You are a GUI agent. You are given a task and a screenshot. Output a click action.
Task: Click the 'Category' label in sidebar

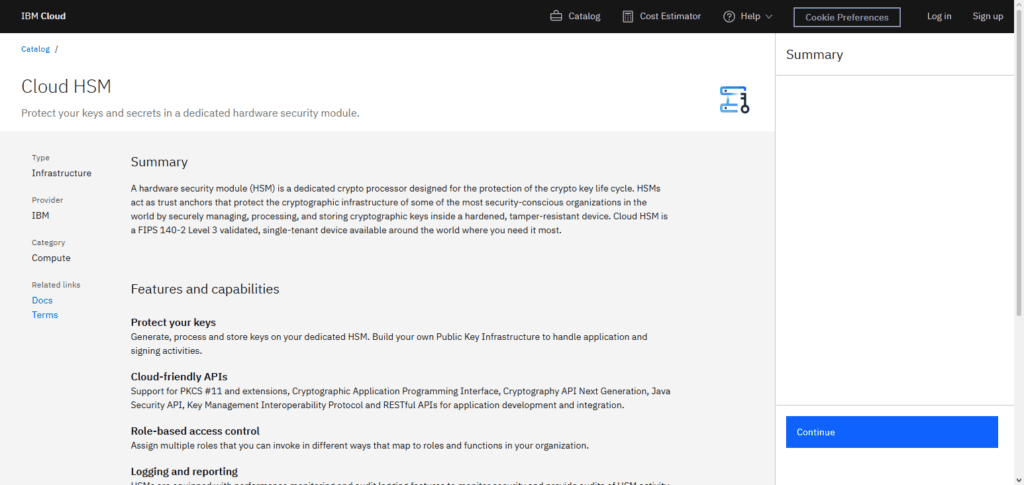point(48,242)
